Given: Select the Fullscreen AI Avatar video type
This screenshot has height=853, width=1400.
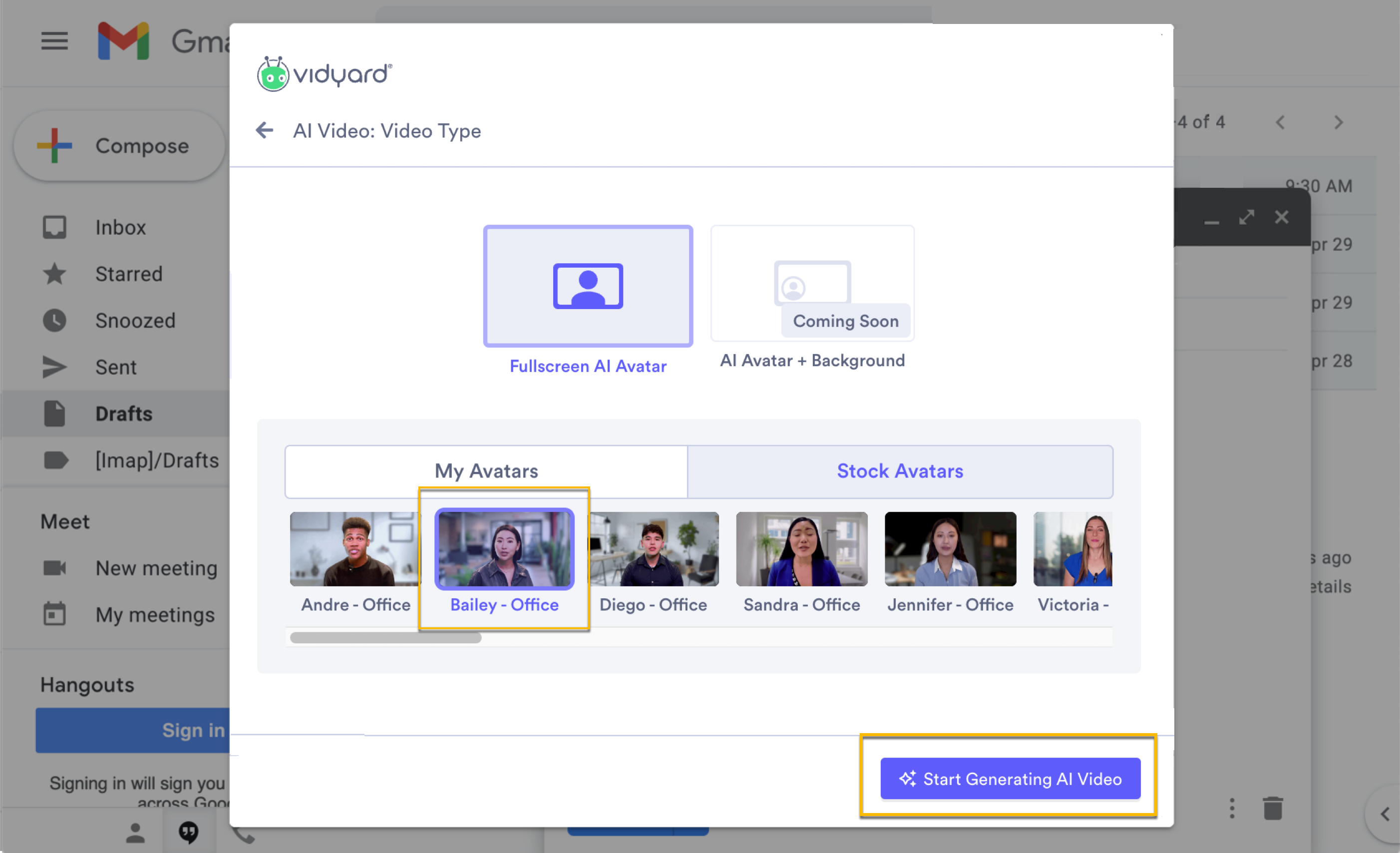Looking at the screenshot, I should (x=588, y=286).
